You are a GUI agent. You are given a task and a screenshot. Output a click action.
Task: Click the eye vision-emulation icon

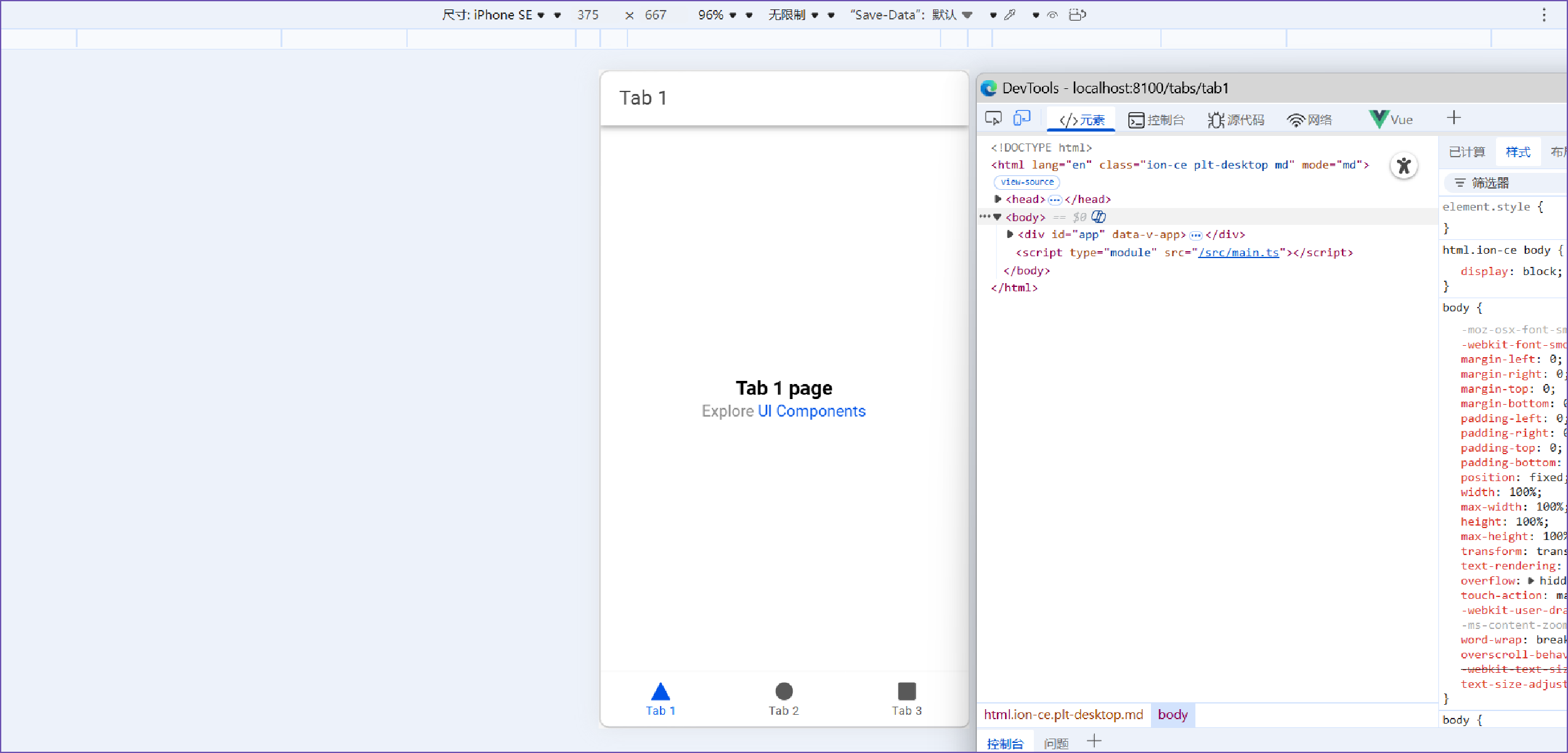pos(1052,15)
